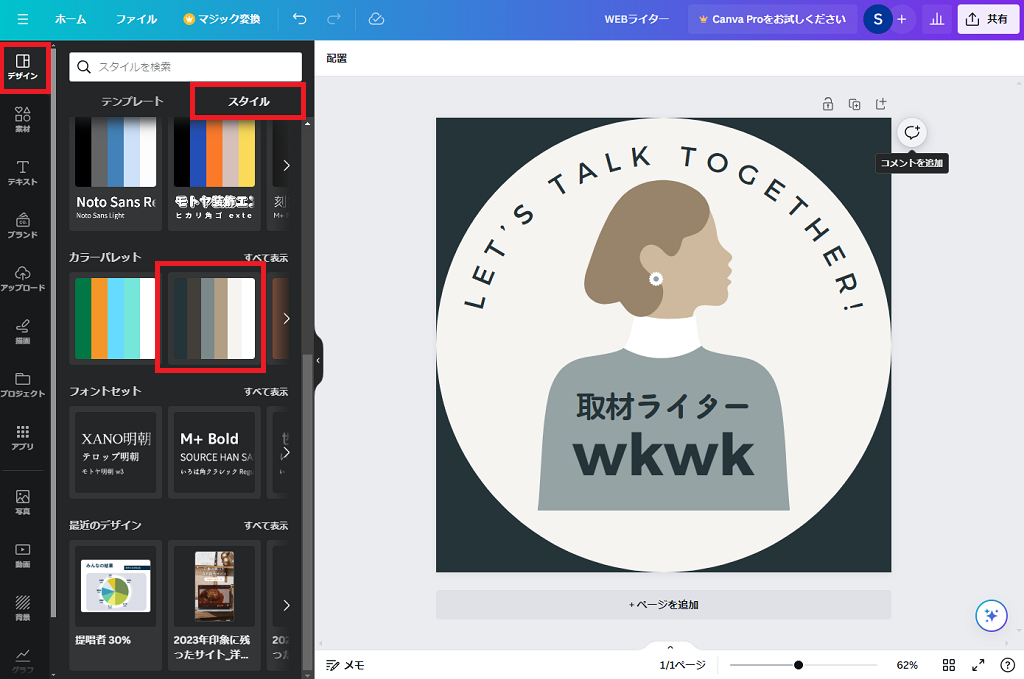Open the Magic assistant sparkle button
This screenshot has height=679, width=1024.
991,615
